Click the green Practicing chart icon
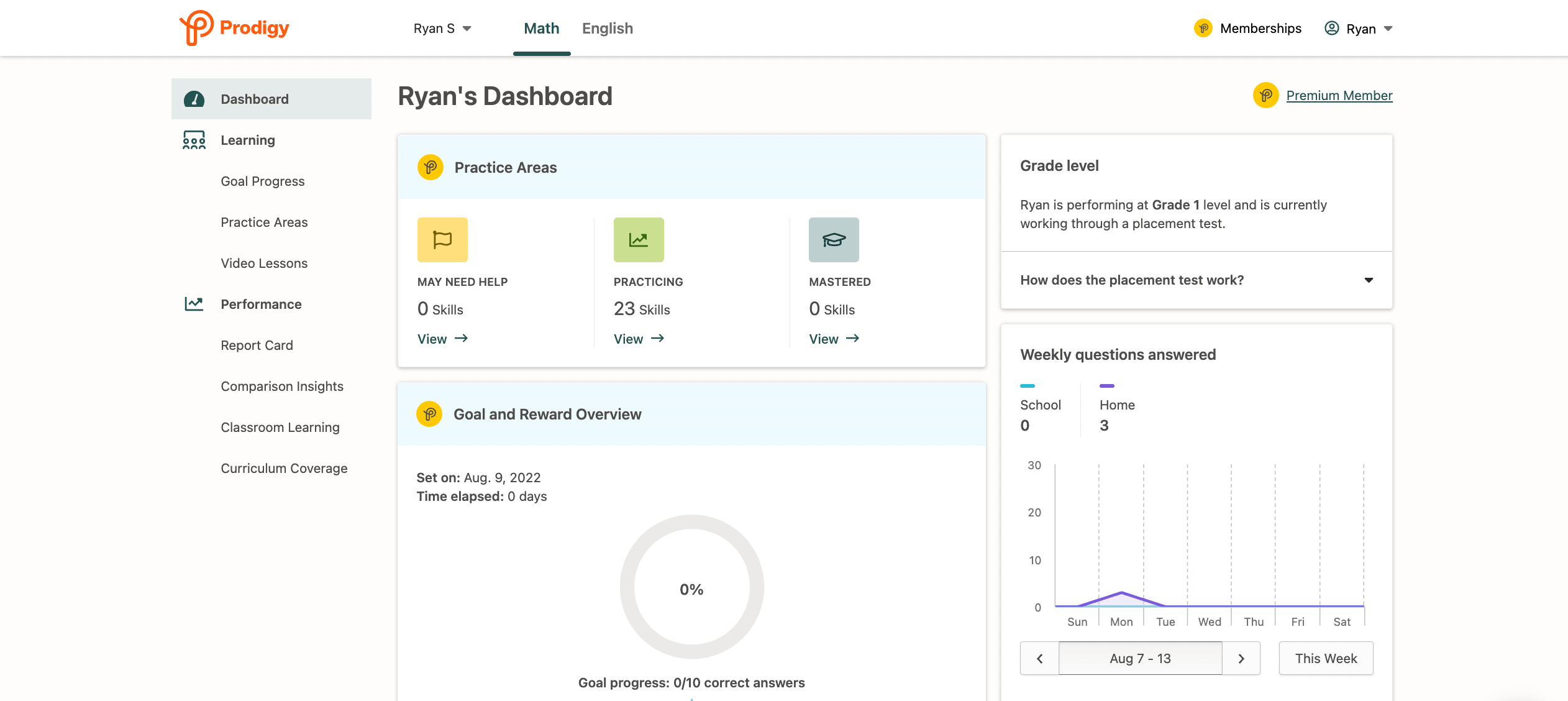The image size is (1568, 701). point(639,239)
